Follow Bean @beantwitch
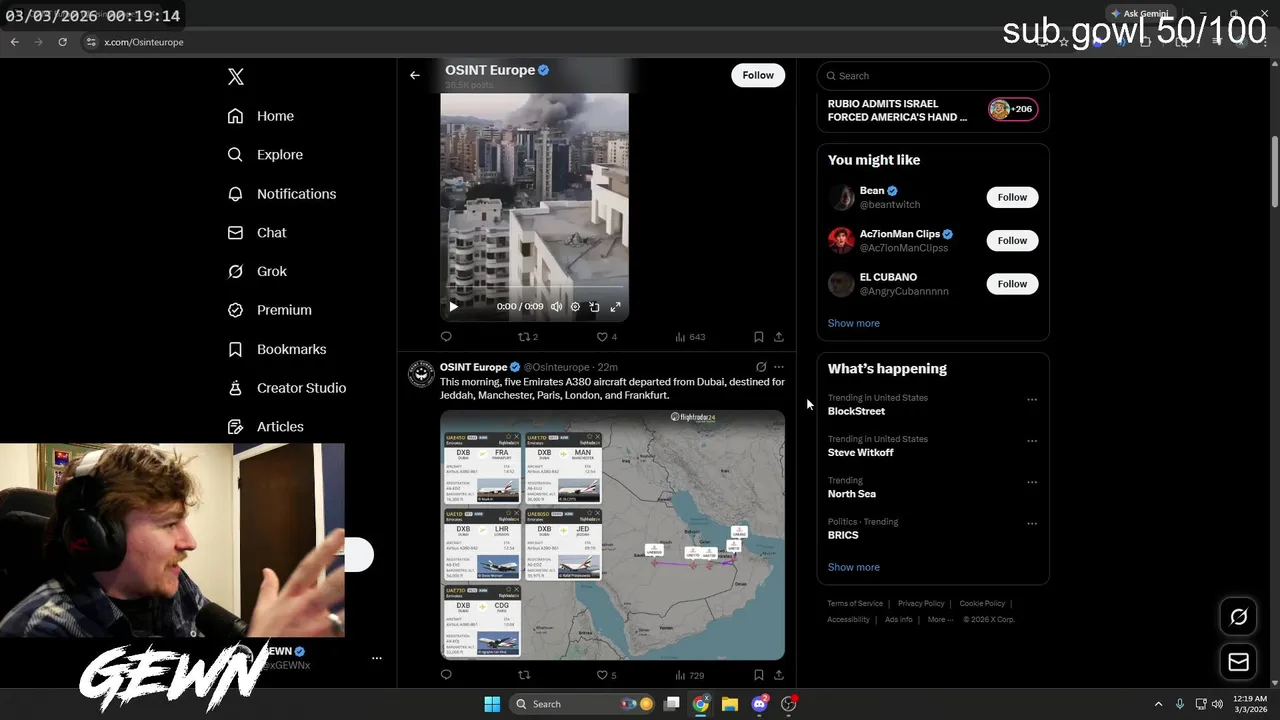Viewport: 1280px width, 720px height. (1012, 197)
